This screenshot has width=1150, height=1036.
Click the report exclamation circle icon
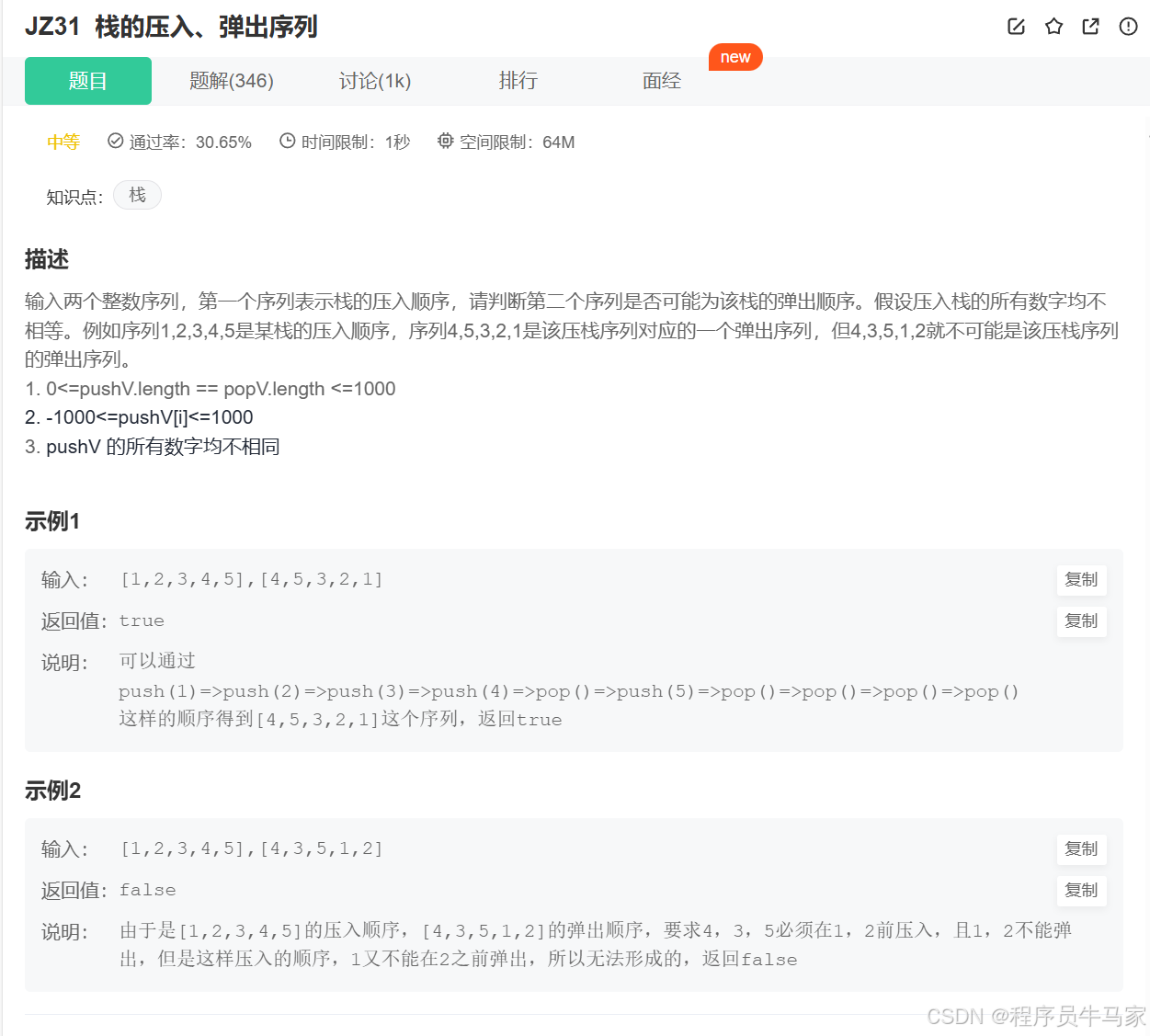pyautogui.click(x=1129, y=27)
